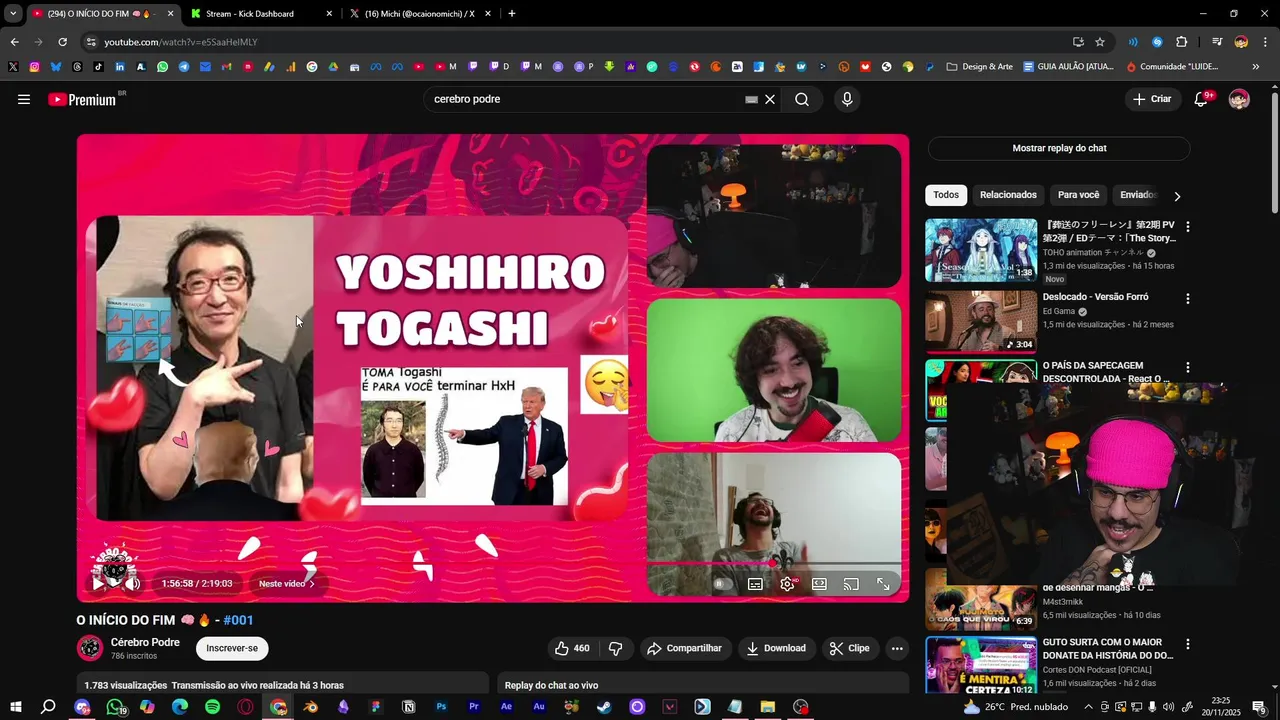Viewport: 1280px width, 720px height.
Task: Click the Clipe button
Action: [849, 648]
